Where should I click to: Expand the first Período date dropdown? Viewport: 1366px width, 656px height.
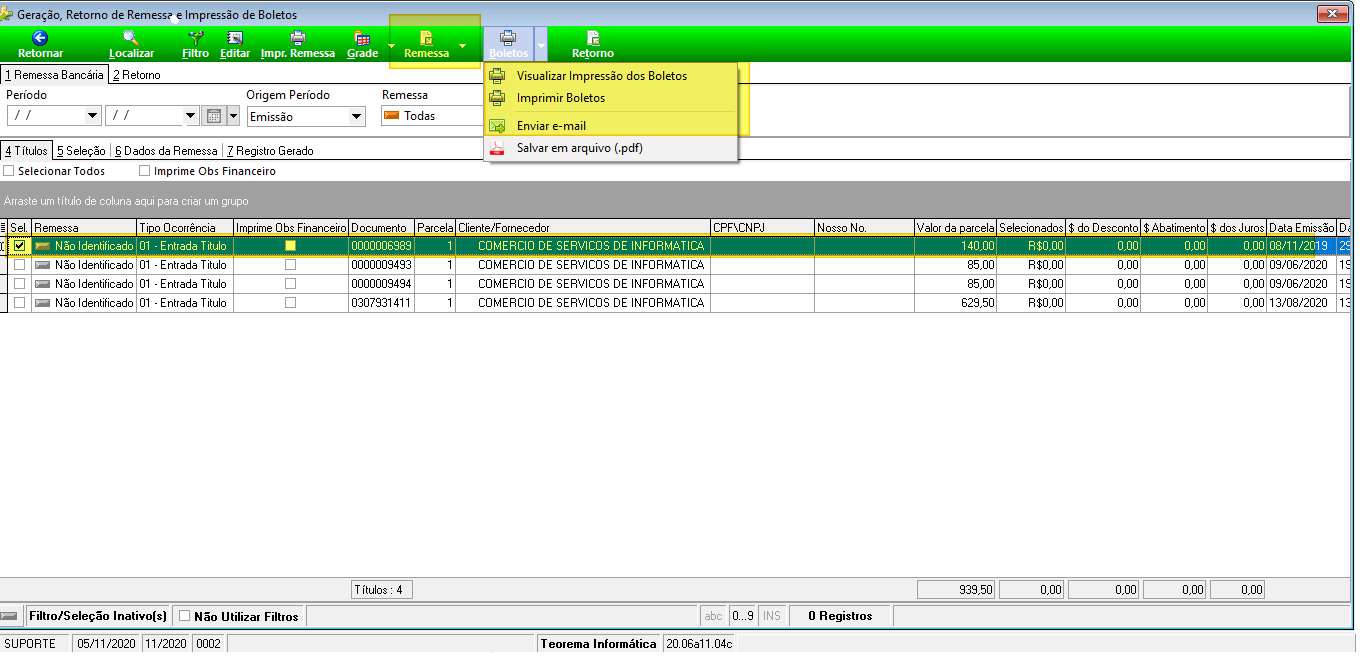click(94, 116)
